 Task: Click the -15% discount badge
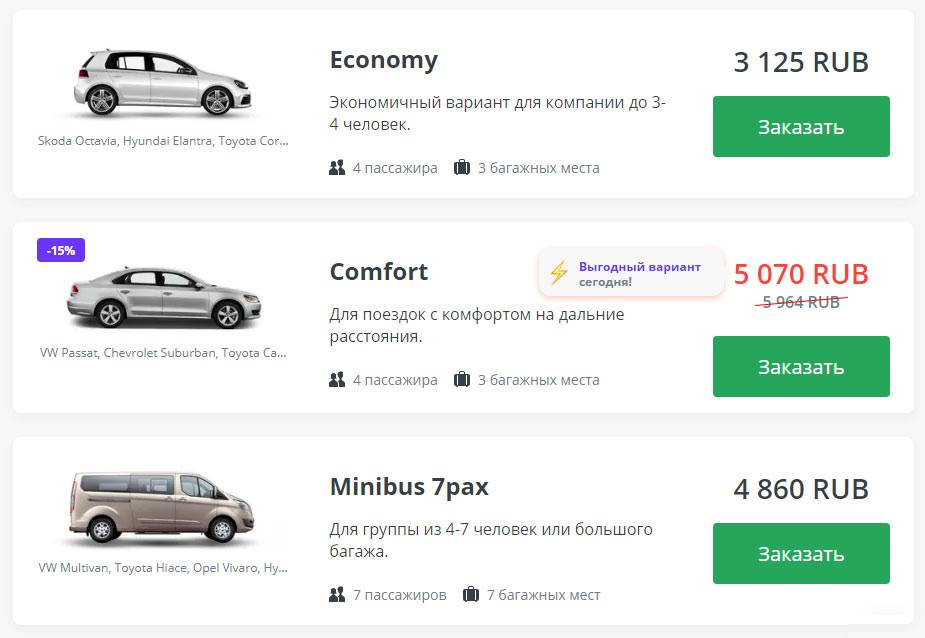[x=61, y=250]
